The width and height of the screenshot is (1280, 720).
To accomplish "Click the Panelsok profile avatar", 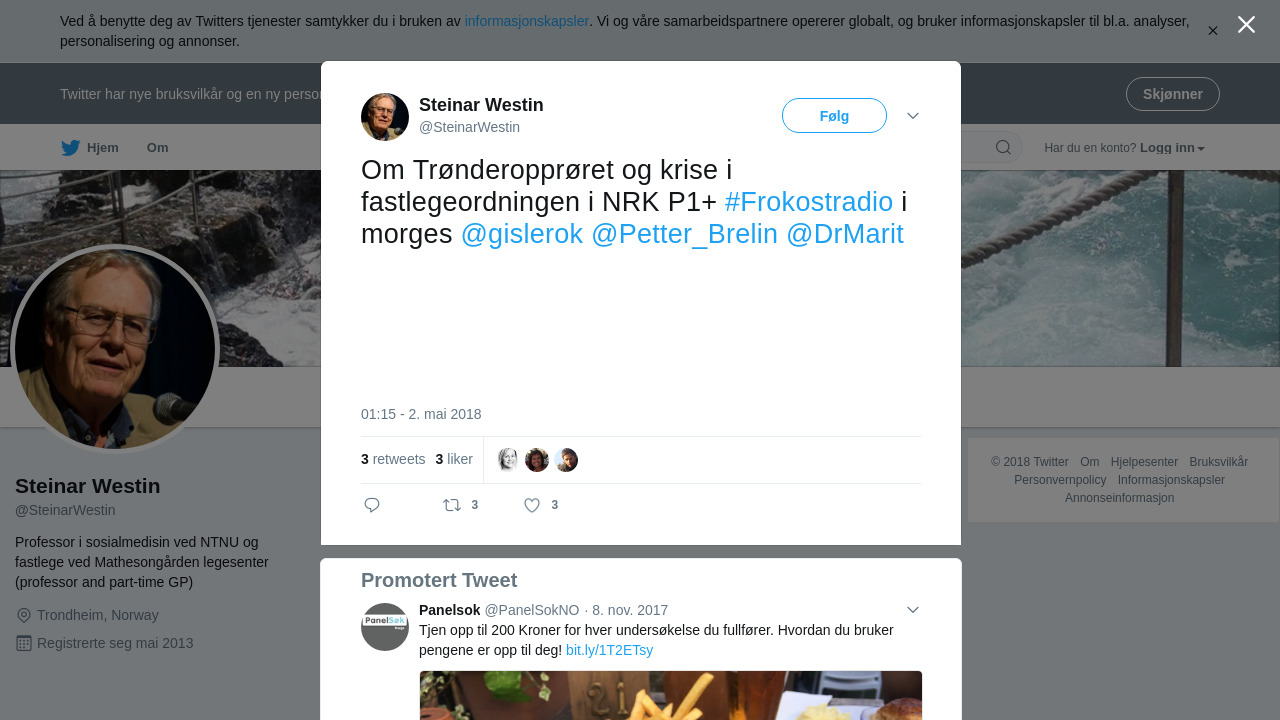I will pyautogui.click(x=385, y=627).
